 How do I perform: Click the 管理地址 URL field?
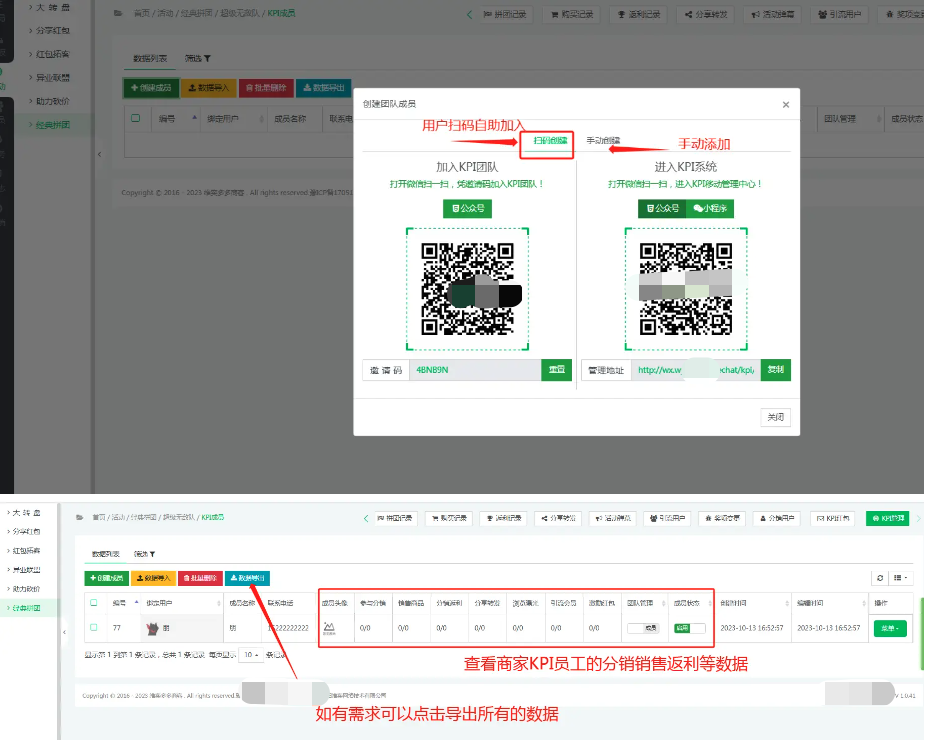click(696, 370)
